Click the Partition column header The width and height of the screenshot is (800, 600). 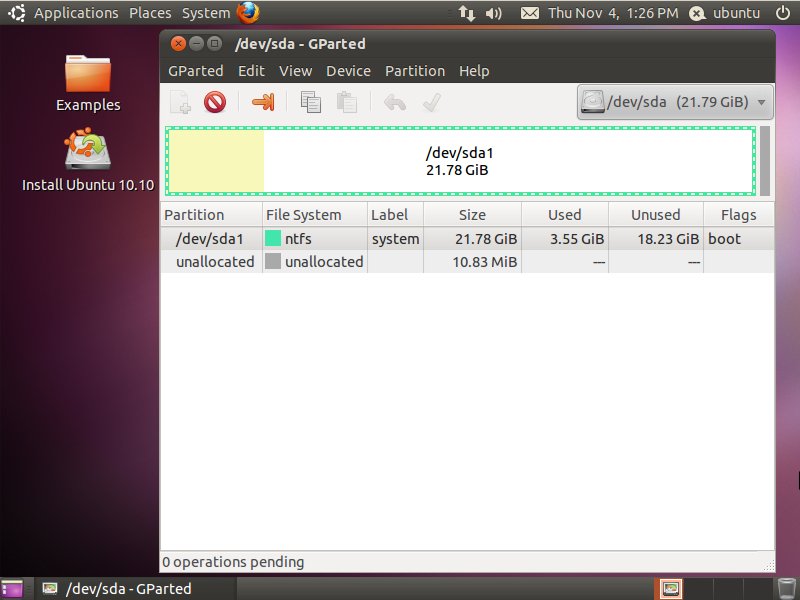(x=211, y=215)
